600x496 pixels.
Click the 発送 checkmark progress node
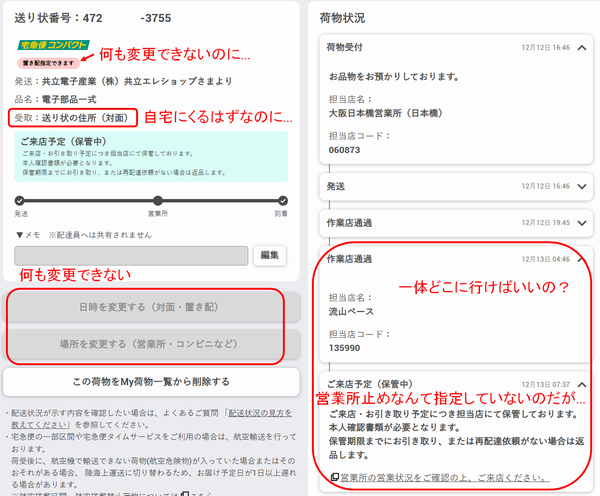[21, 200]
